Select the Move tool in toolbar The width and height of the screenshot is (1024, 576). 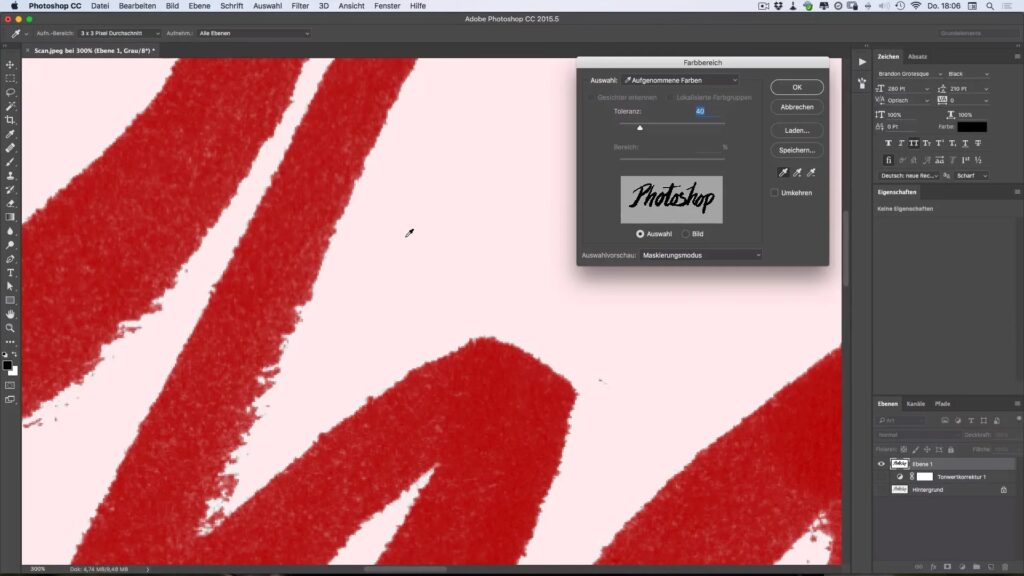click(x=10, y=64)
